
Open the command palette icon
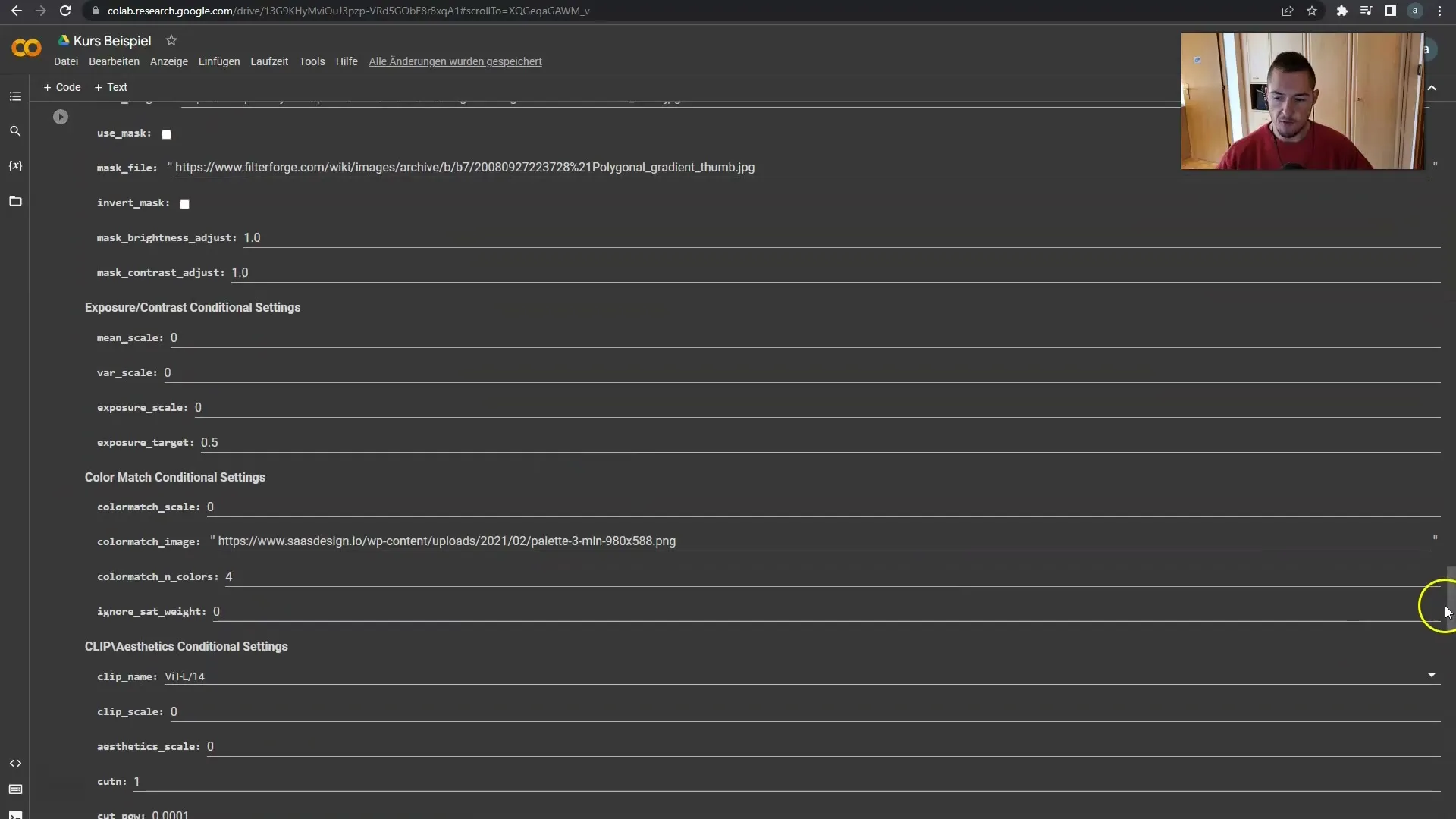[x=15, y=789]
